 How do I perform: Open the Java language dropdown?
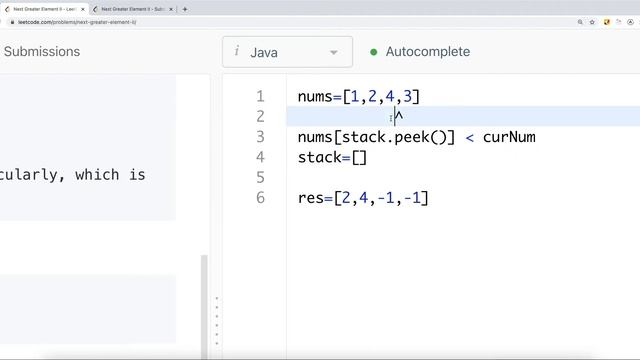(287, 52)
